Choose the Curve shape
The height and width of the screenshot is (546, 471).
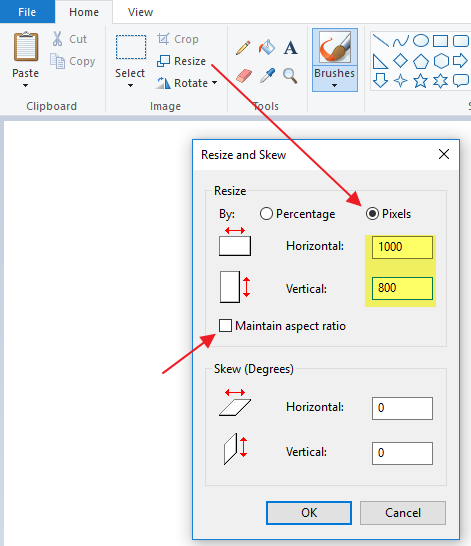[401, 41]
